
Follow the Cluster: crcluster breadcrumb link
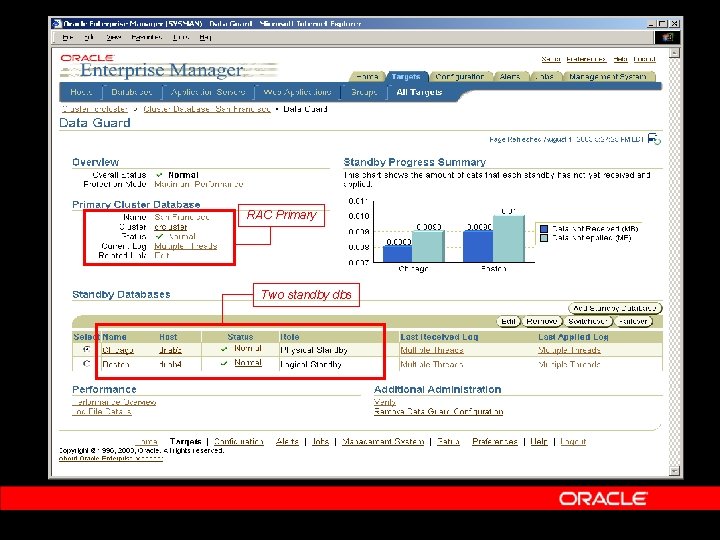[x=94, y=109]
